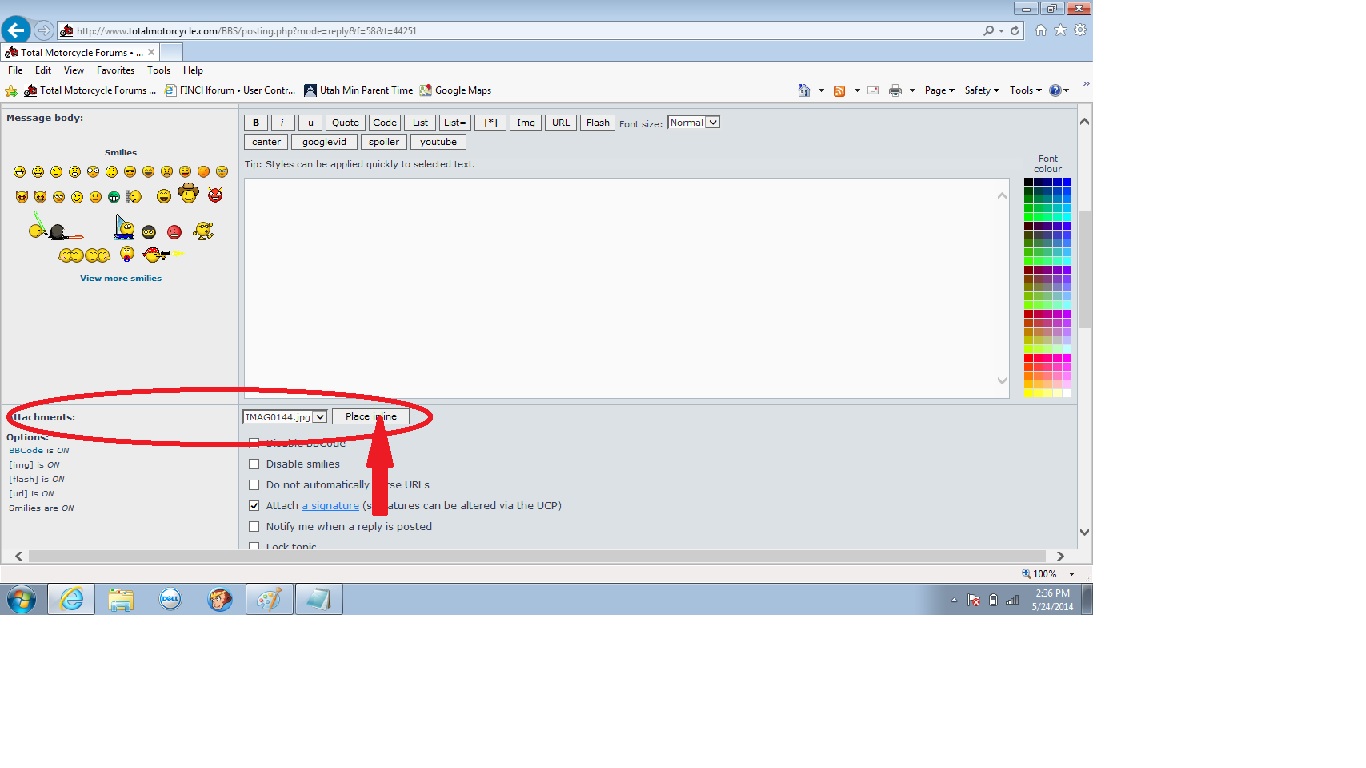
Task: Click the Add to Favorites bar star icon
Action: (x=12, y=90)
